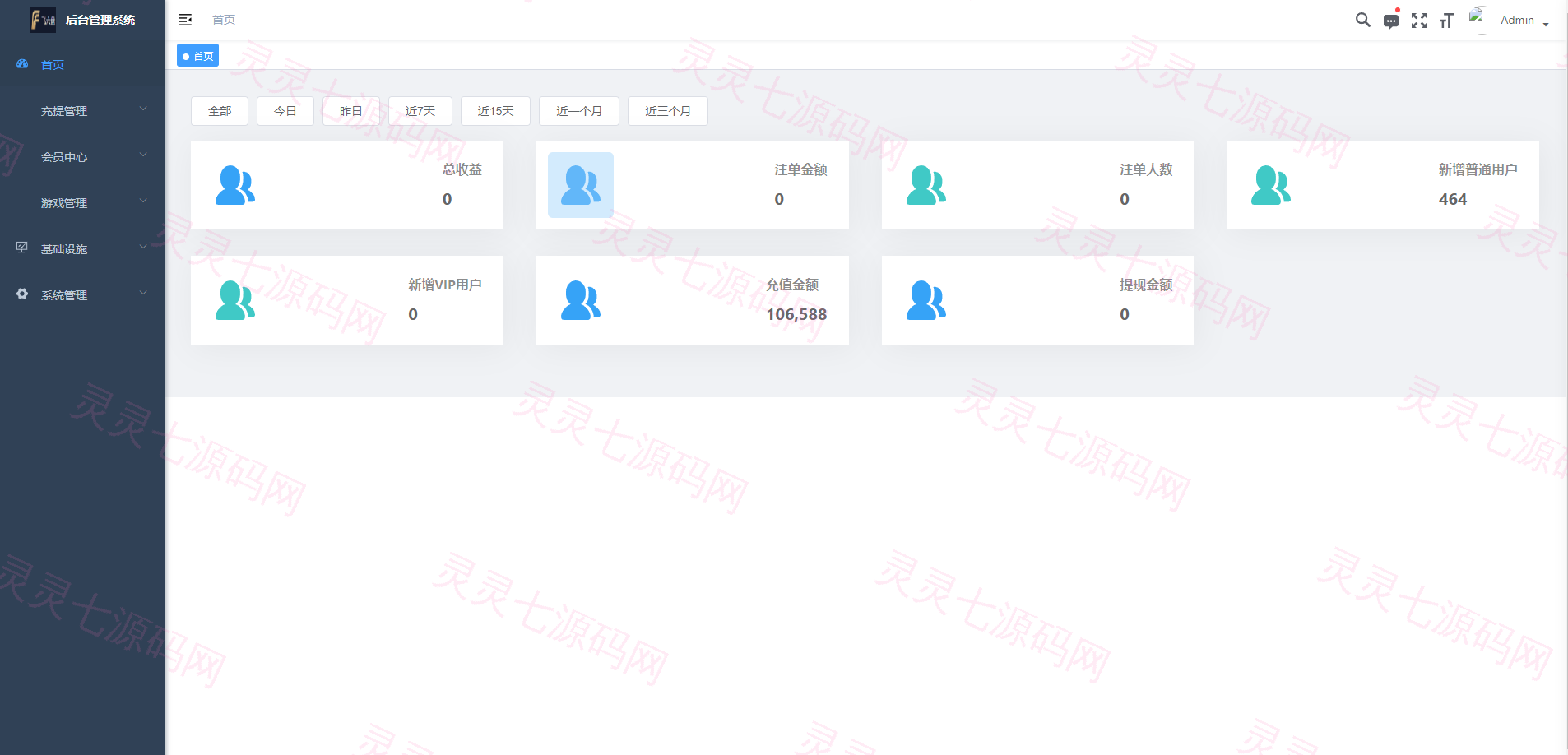The image size is (1568, 755).
Task: Click the 总收益 users icon
Action: tap(235, 185)
